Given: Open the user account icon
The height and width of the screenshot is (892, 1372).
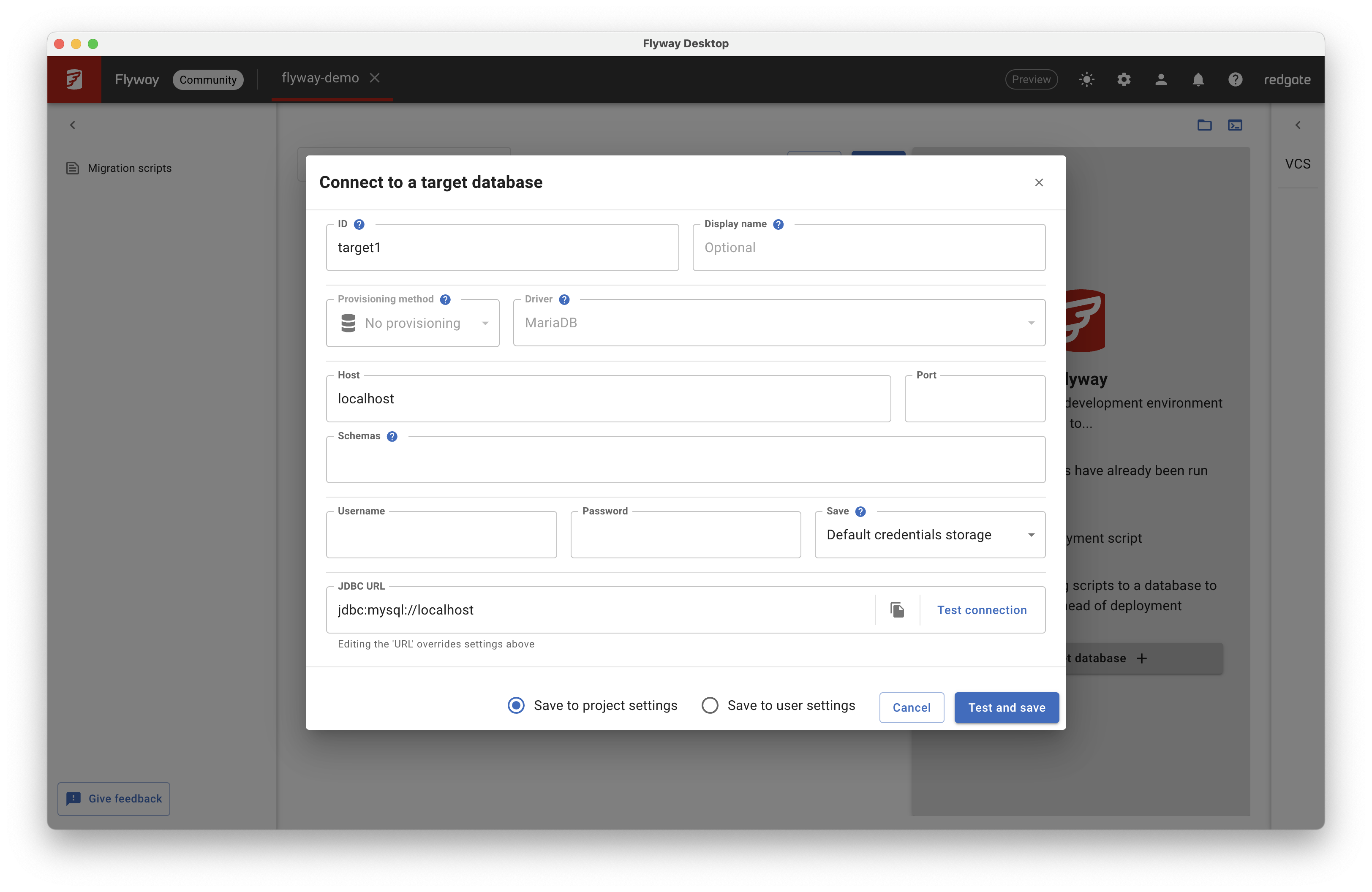Looking at the screenshot, I should coord(1161,79).
